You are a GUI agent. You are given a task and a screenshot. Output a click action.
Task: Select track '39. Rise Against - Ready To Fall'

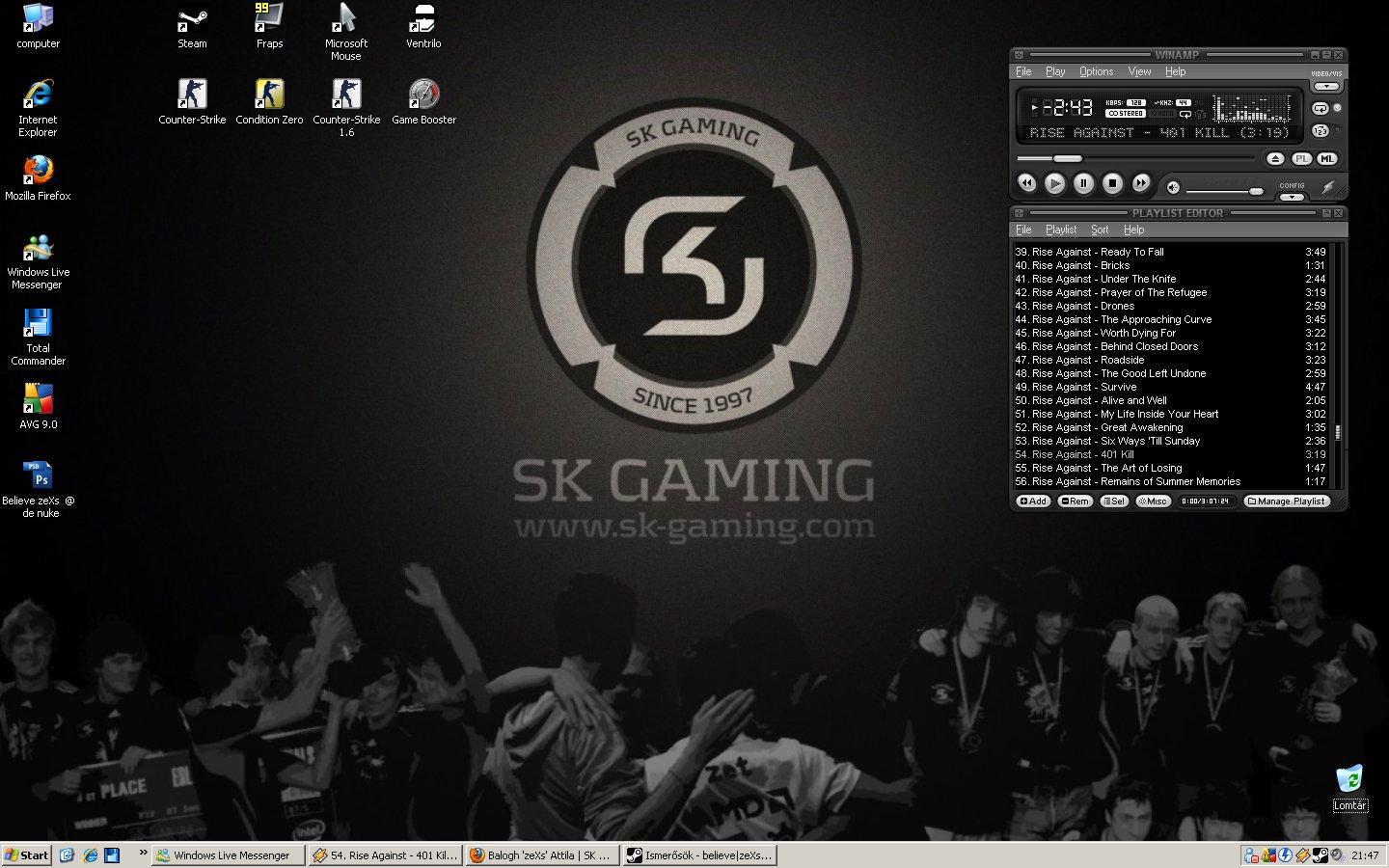click(x=1170, y=252)
